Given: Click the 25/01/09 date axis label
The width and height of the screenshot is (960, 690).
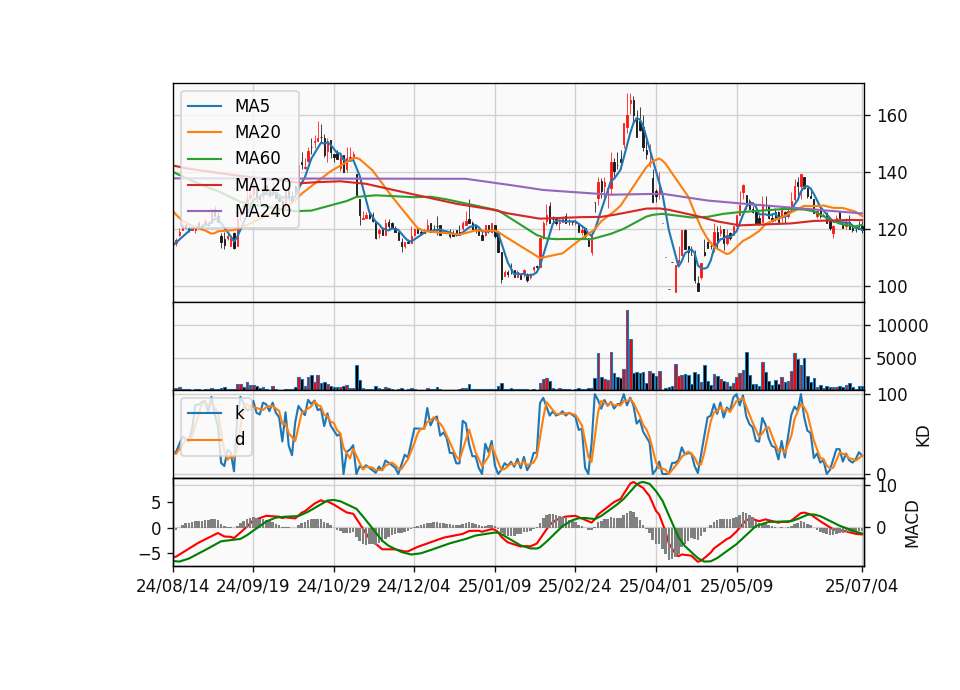Looking at the screenshot, I should (495, 587).
